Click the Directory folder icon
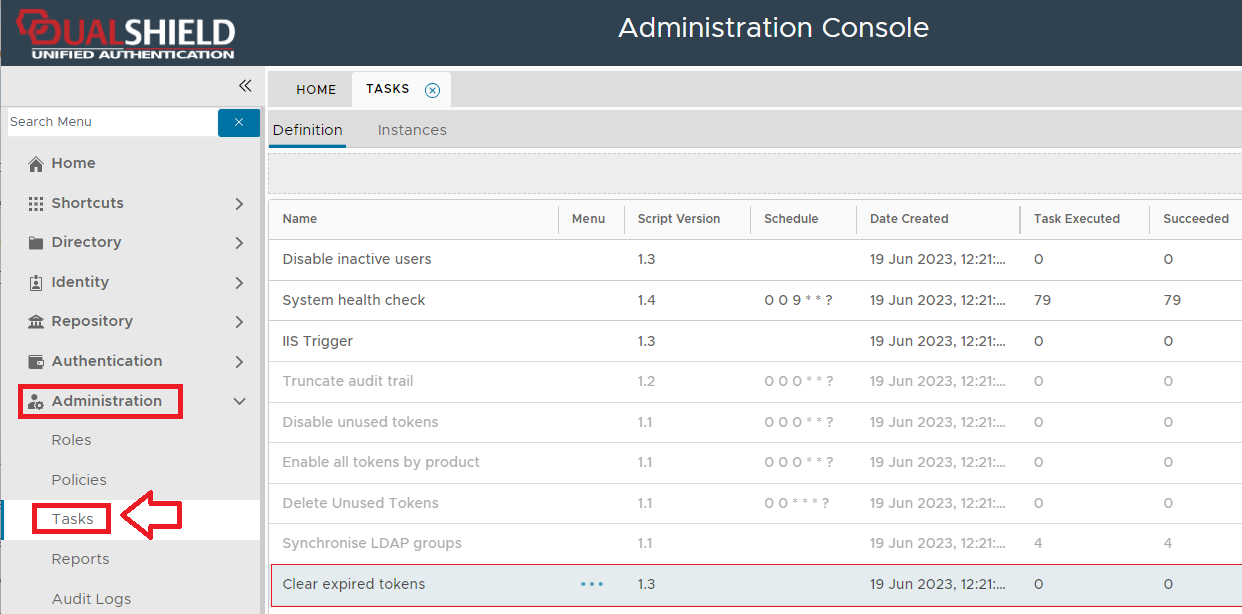The width and height of the screenshot is (1242, 614). tap(36, 243)
